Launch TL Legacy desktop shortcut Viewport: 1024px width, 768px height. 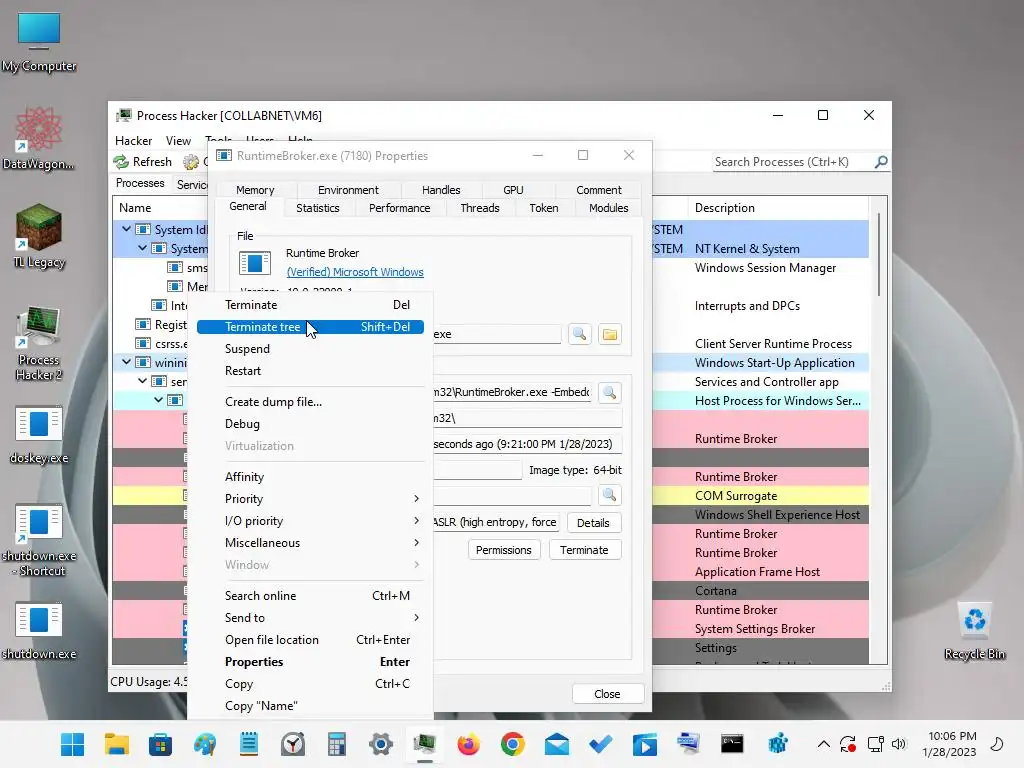[39, 236]
